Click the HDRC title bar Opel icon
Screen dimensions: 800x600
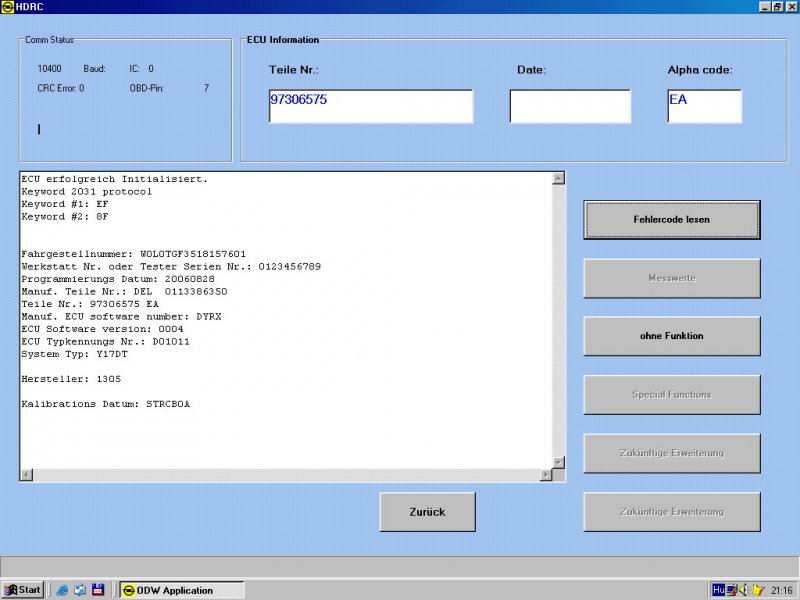[x=8, y=7]
